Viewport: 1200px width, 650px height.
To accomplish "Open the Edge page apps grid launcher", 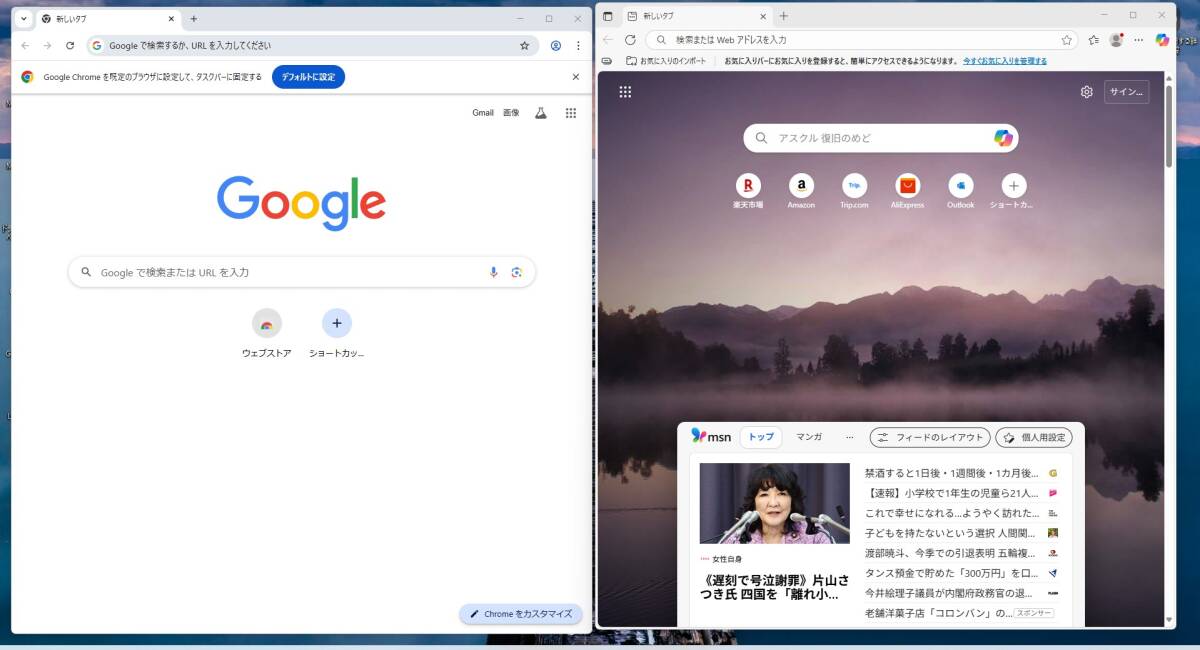I will point(625,92).
